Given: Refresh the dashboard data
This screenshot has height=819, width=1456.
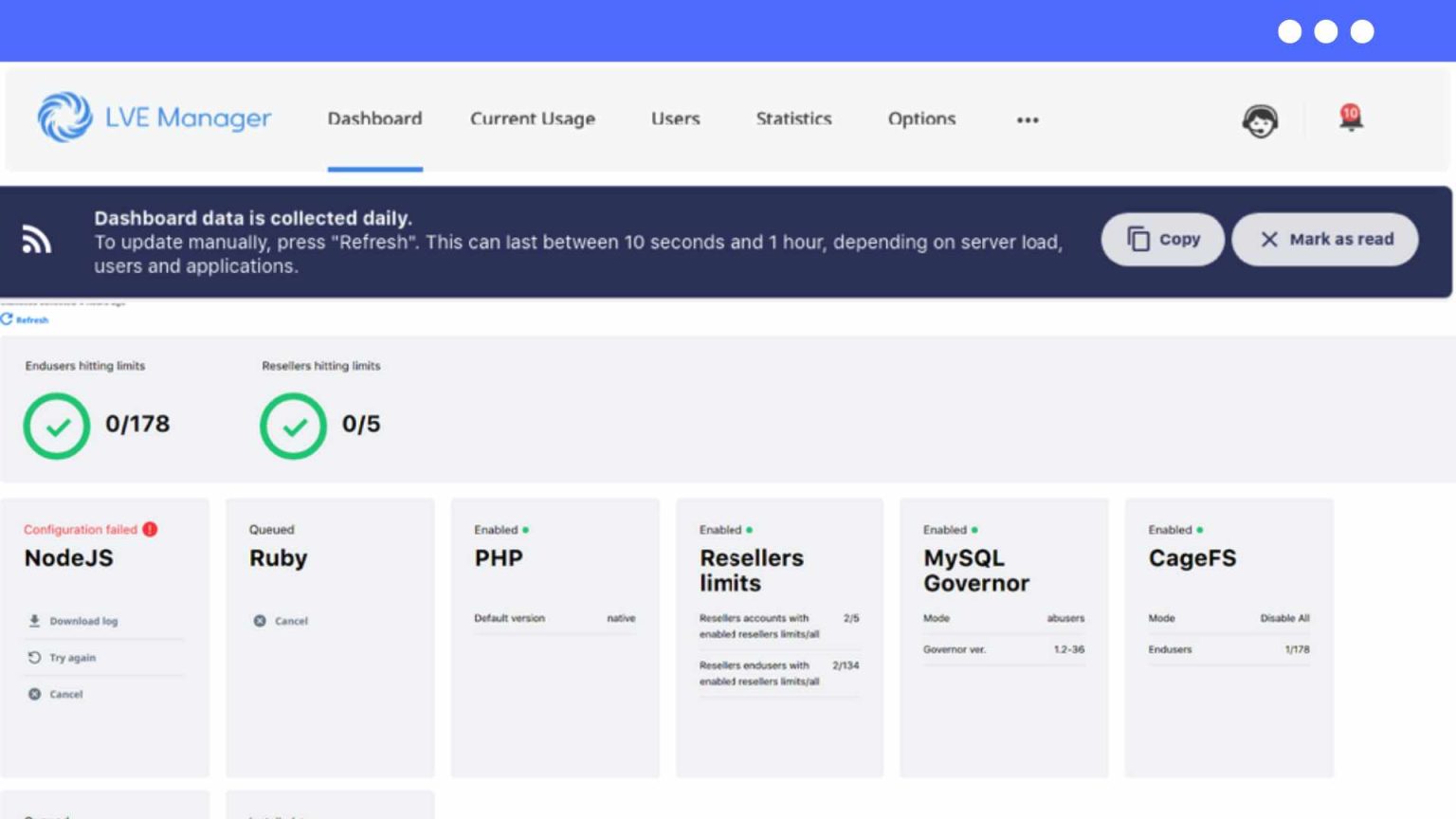Looking at the screenshot, I should tap(25, 319).
